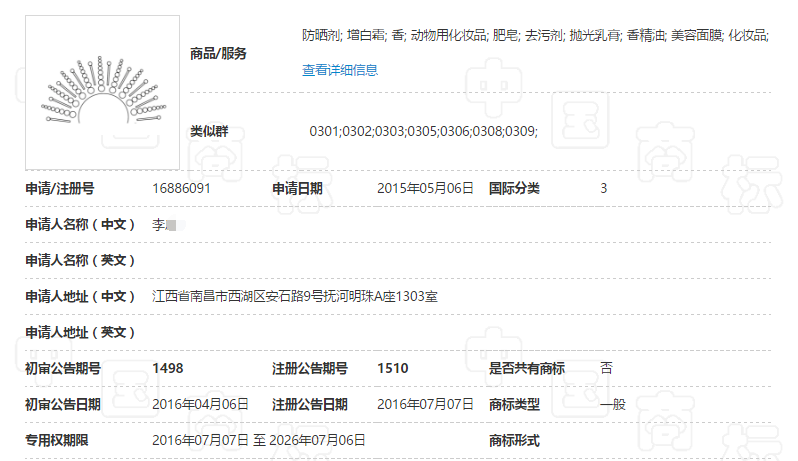Click registration announcement date 2016年07月07日
Screen dimensions: 798x461
(425, 405)
